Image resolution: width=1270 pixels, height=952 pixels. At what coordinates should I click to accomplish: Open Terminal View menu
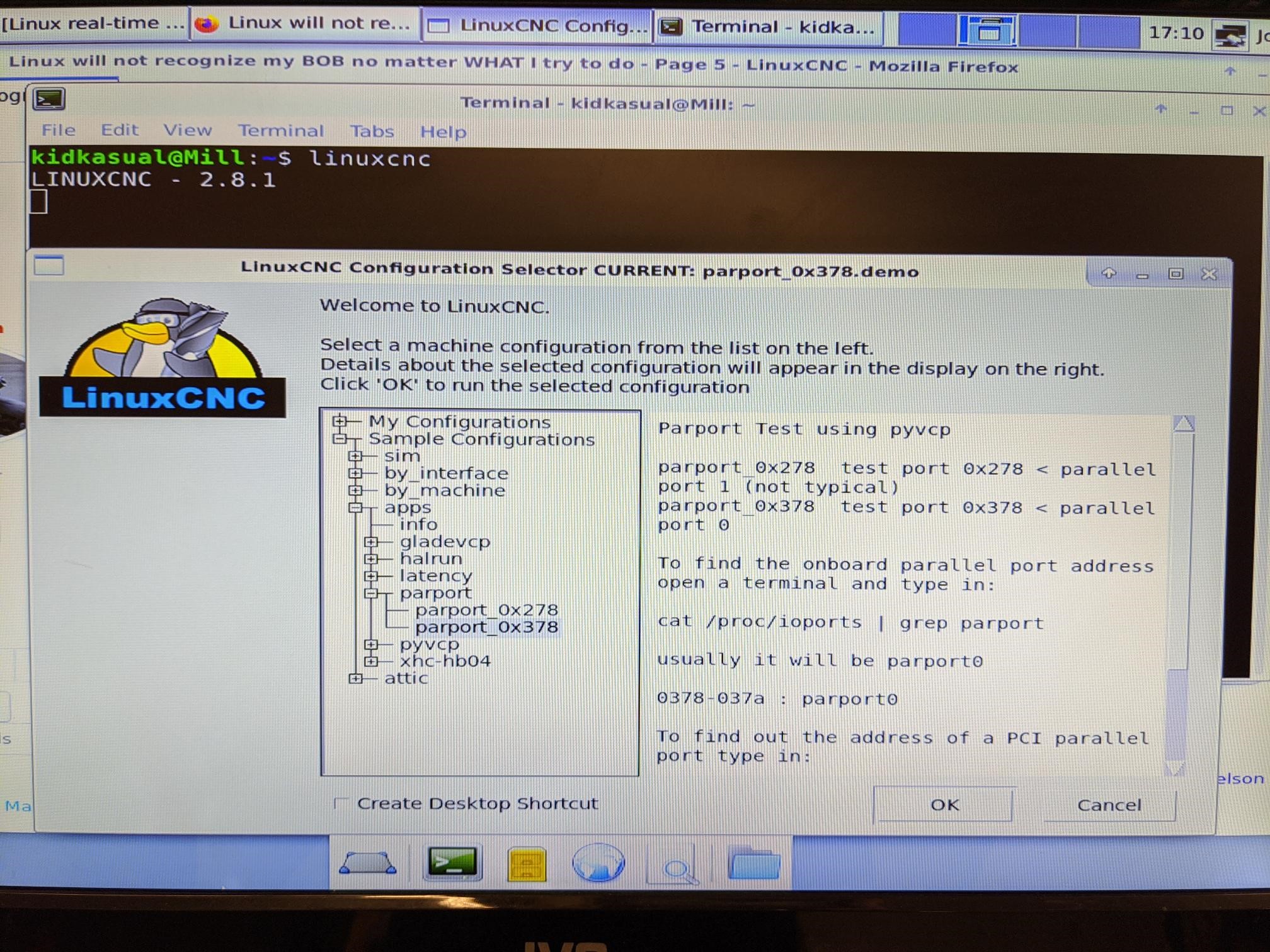(x=188, y=130)
